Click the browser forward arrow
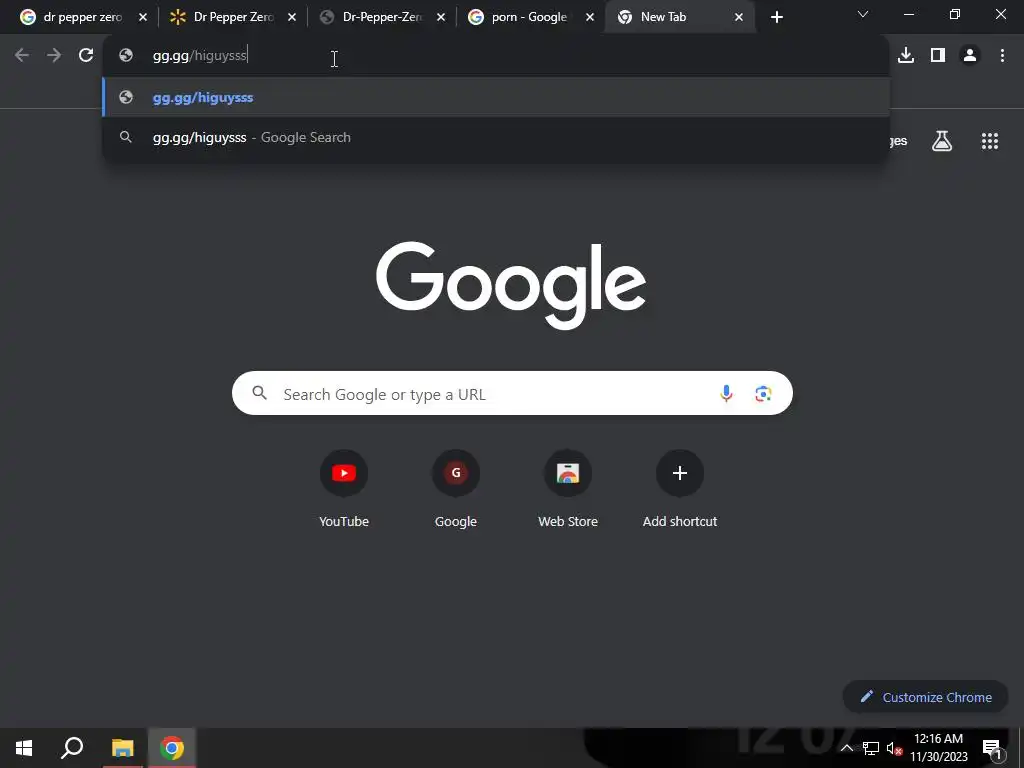 (x=54, y=56)
